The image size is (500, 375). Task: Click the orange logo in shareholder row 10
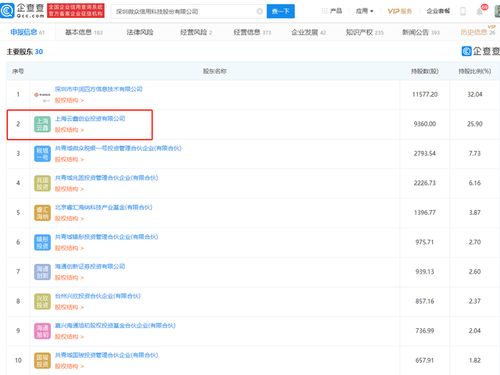click(x=42, y=360)
